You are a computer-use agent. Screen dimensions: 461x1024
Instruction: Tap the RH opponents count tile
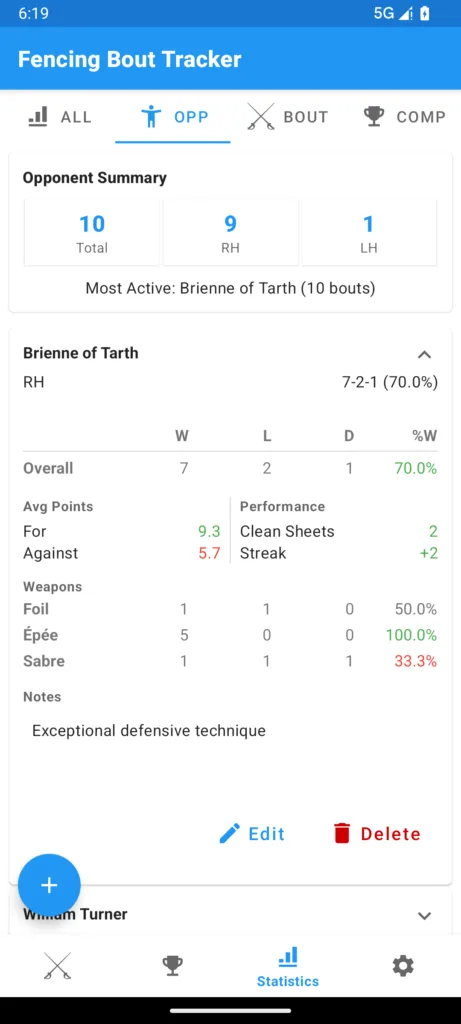point(230,233)
